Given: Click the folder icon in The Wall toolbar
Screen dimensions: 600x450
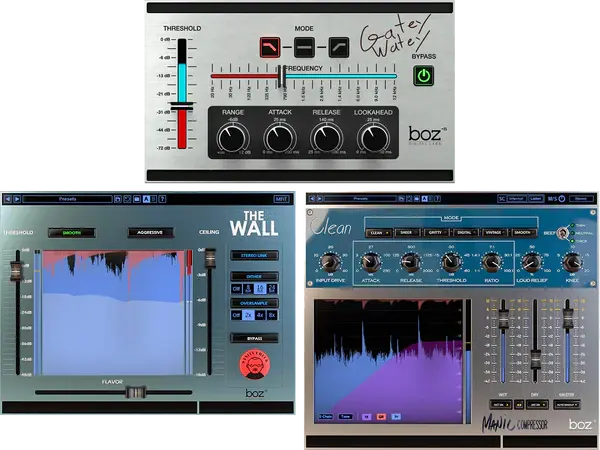Looking at the screenshot, I should (137, 199).
